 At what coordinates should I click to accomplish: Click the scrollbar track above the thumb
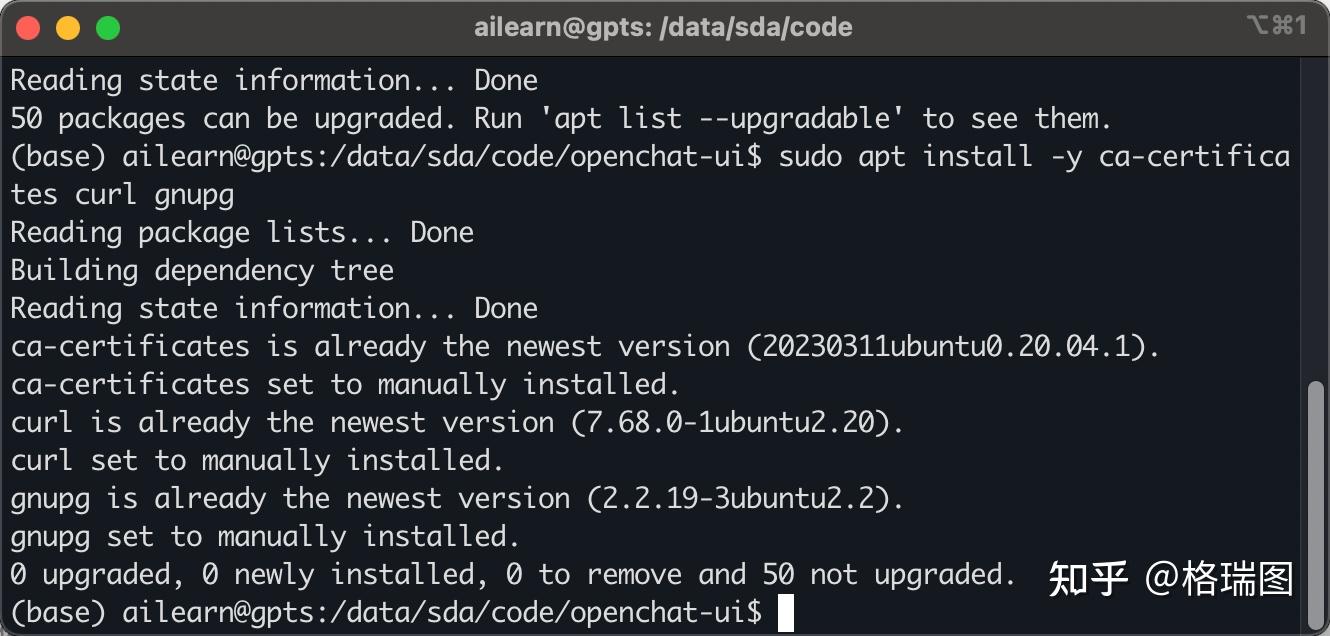click(x=1317, y=220)
